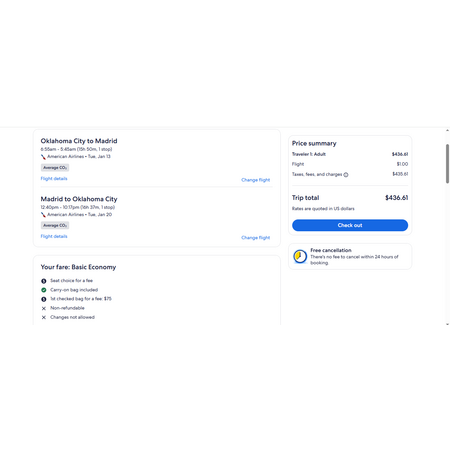Click the Free cancellation clock icon
The height and width of the screenshot is (450, 450).
point(300,256)
